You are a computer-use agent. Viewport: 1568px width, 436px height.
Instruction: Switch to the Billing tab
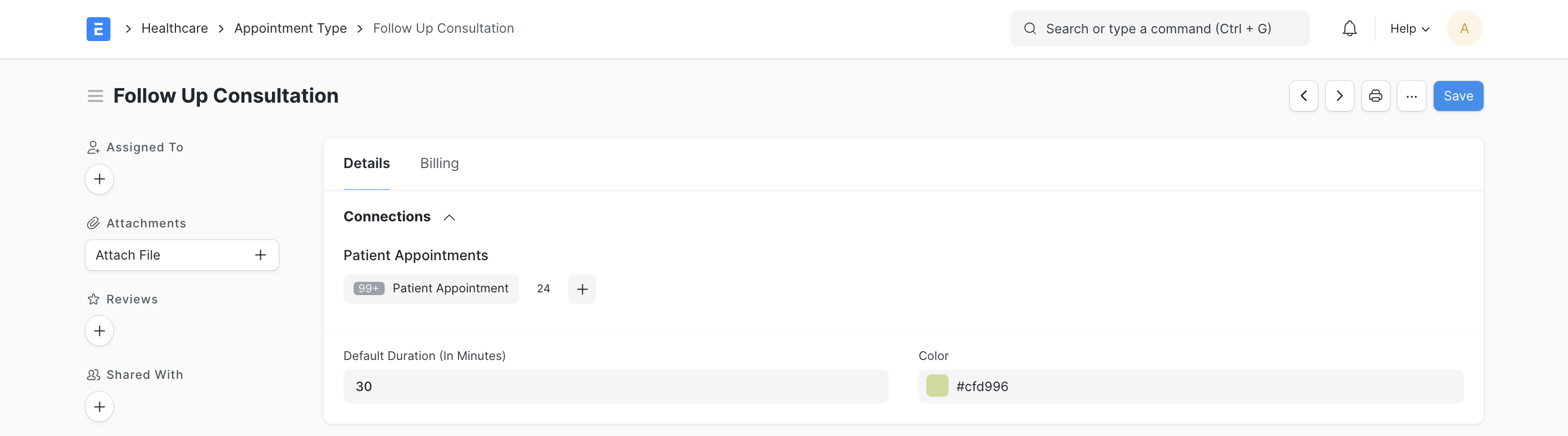click(439, 164)
